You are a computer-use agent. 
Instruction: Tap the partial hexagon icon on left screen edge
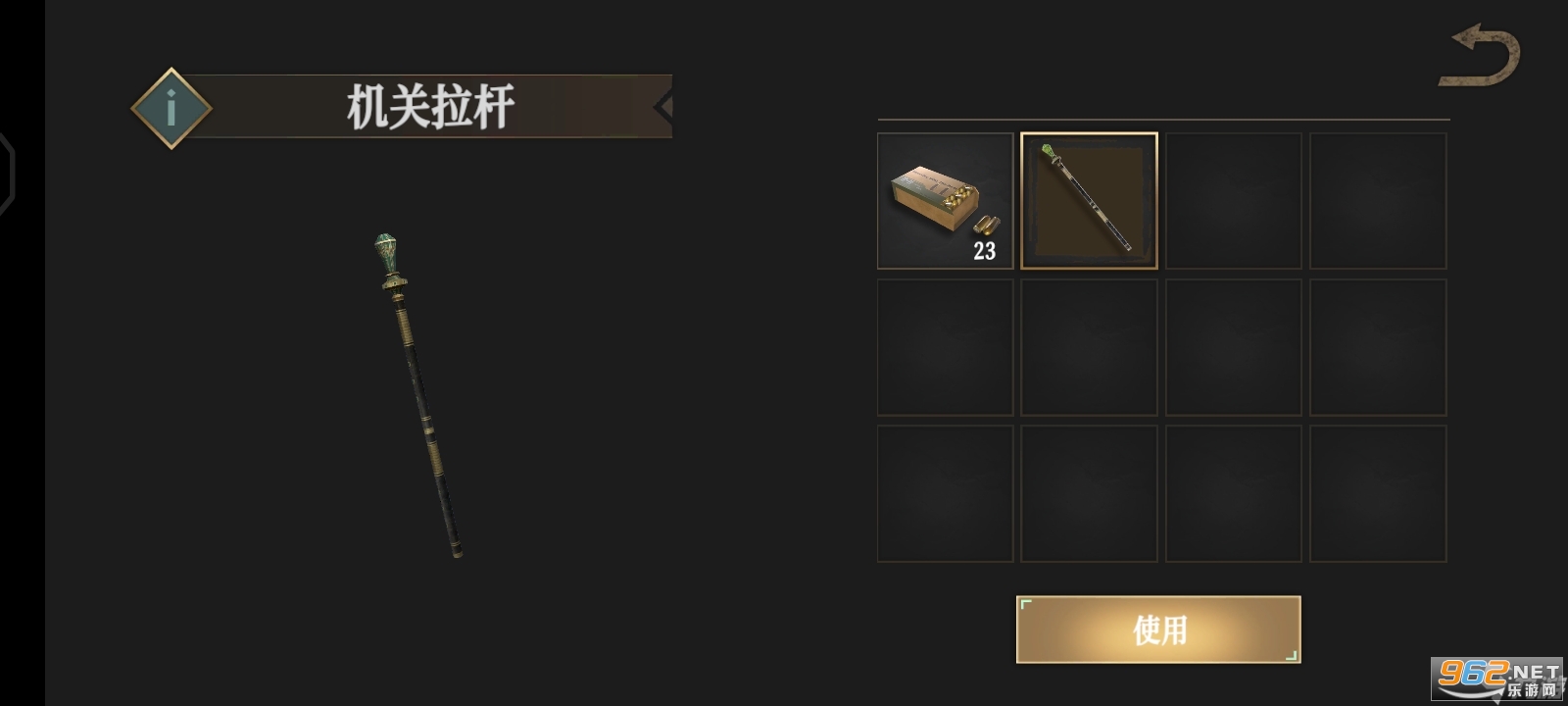point(7,172)
